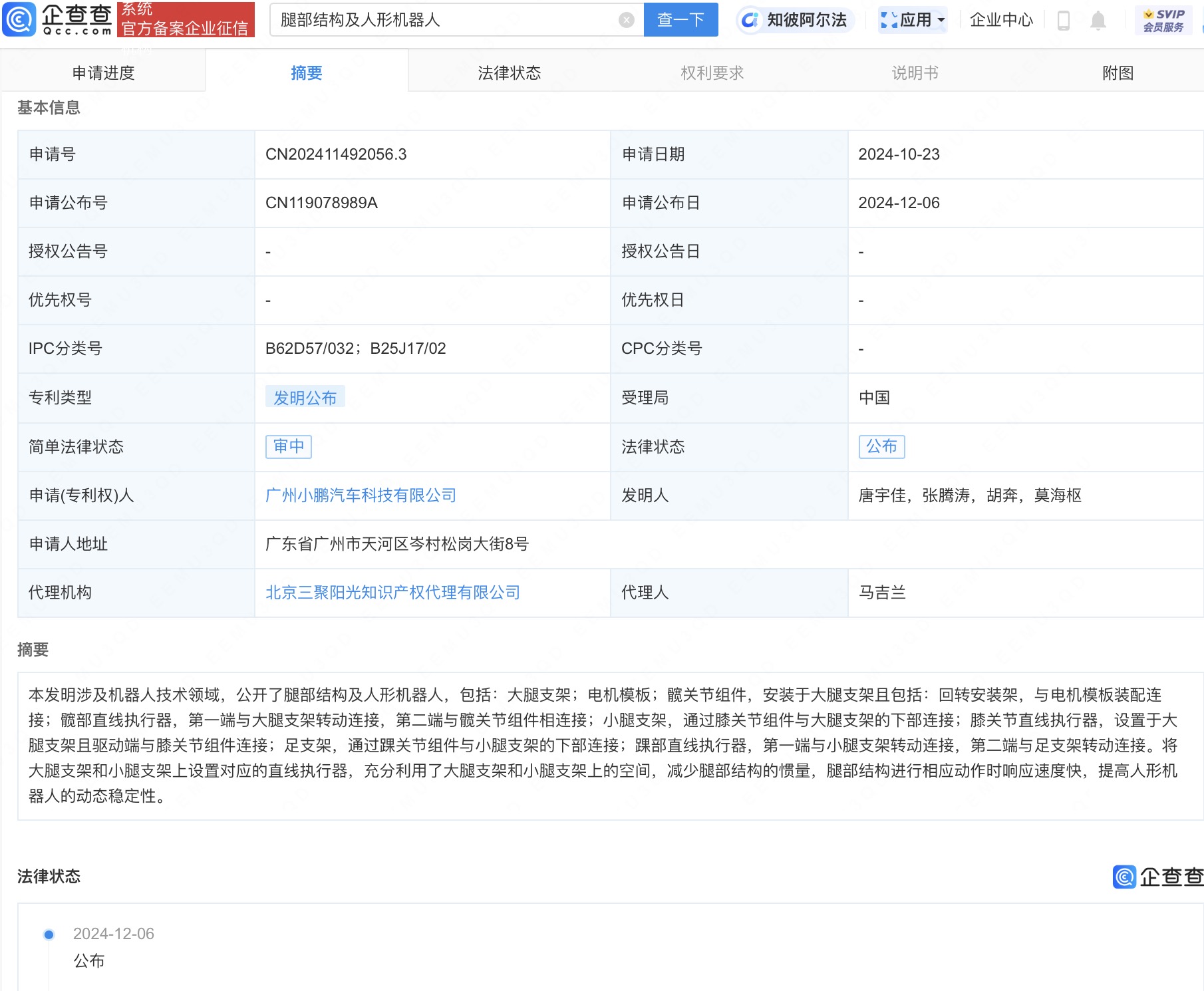Open 知彼阿尔法 AI assistant
Screen dimensions: 1204x991
pos(795,20)
